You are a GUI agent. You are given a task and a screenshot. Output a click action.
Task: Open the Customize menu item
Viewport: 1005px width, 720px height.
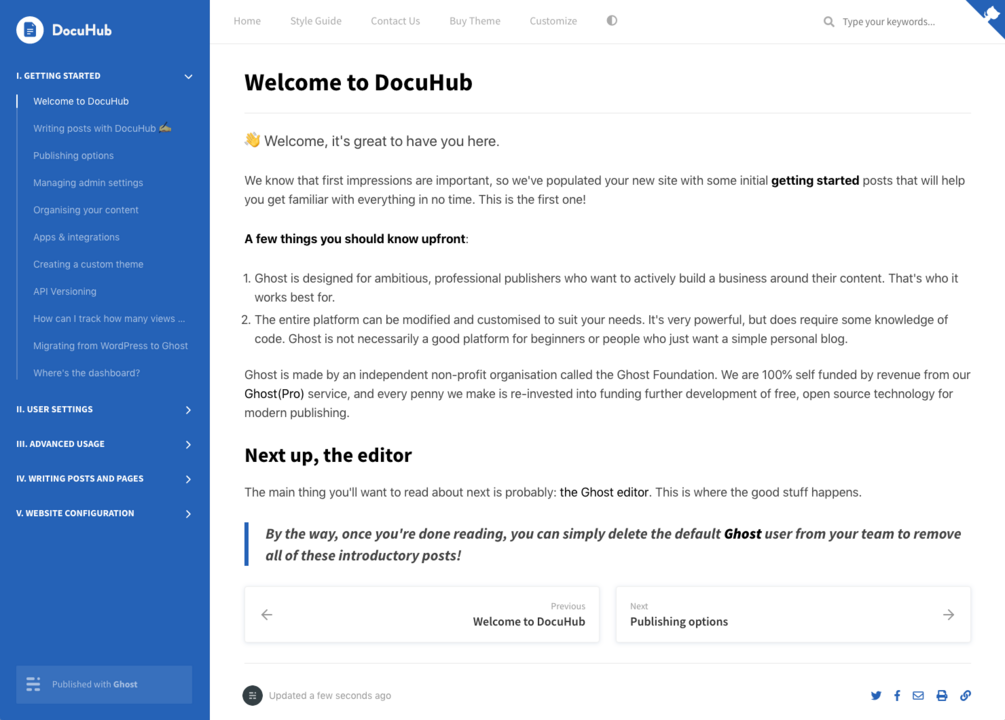pos(553,21)
